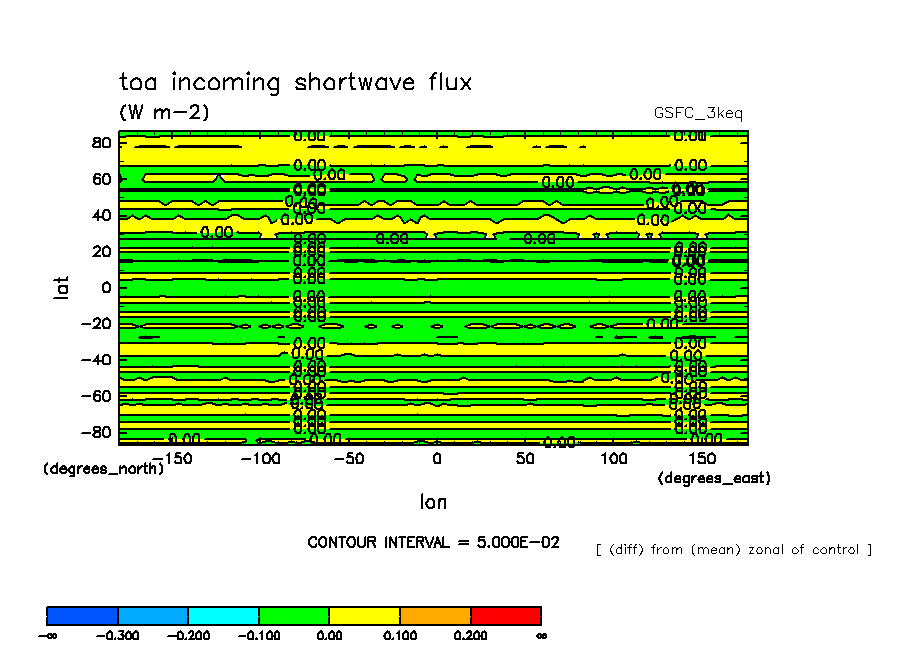Click the '-0.300' colorbar tick label
Screen dimensions: 904x654
pyautogui.click(x=118, y=636)
